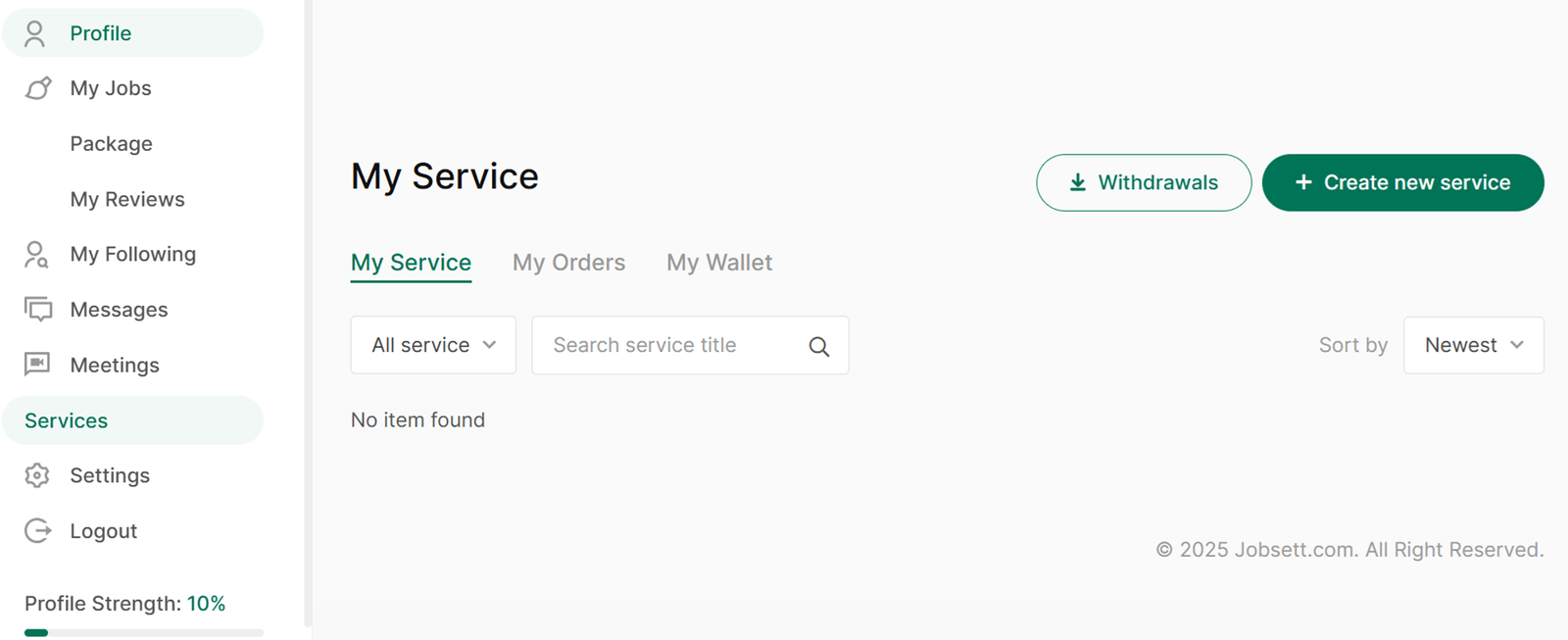Click the Profile Strength progress bar

[x=144, y=633]
